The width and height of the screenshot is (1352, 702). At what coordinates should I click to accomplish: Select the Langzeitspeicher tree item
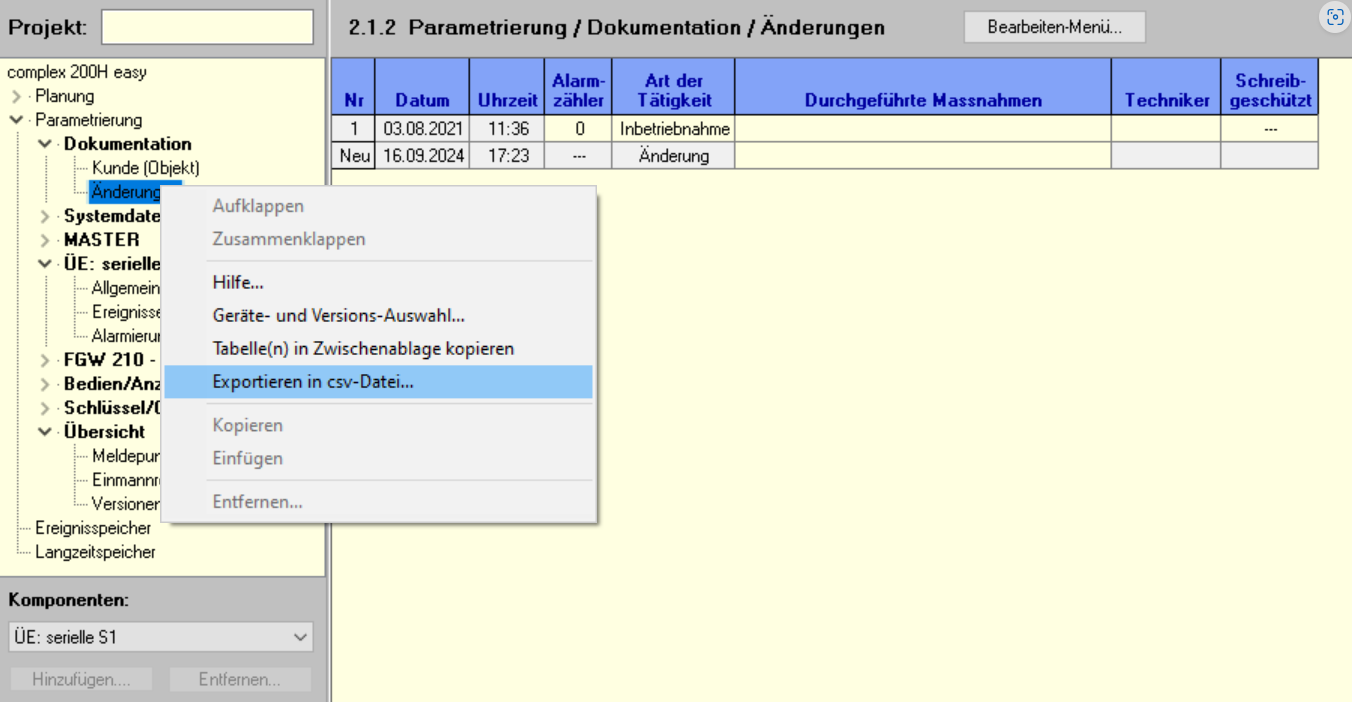pyautogui.click(x=95, y=552)
